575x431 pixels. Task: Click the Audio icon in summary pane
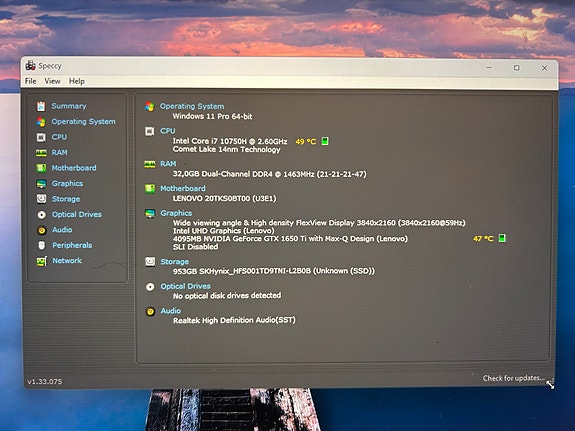[150, 311]
